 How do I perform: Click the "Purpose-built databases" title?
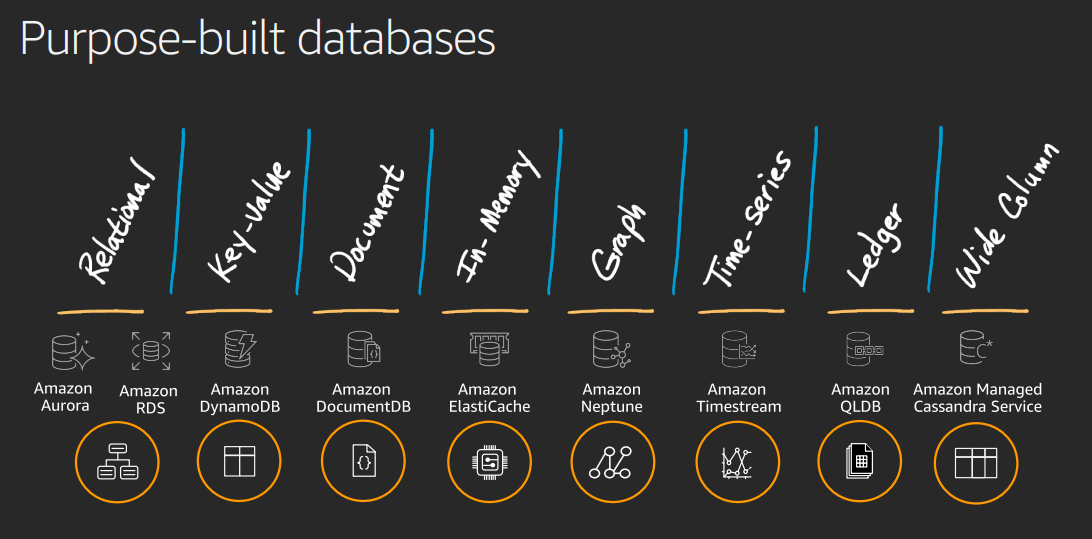[x=257, y=39]
